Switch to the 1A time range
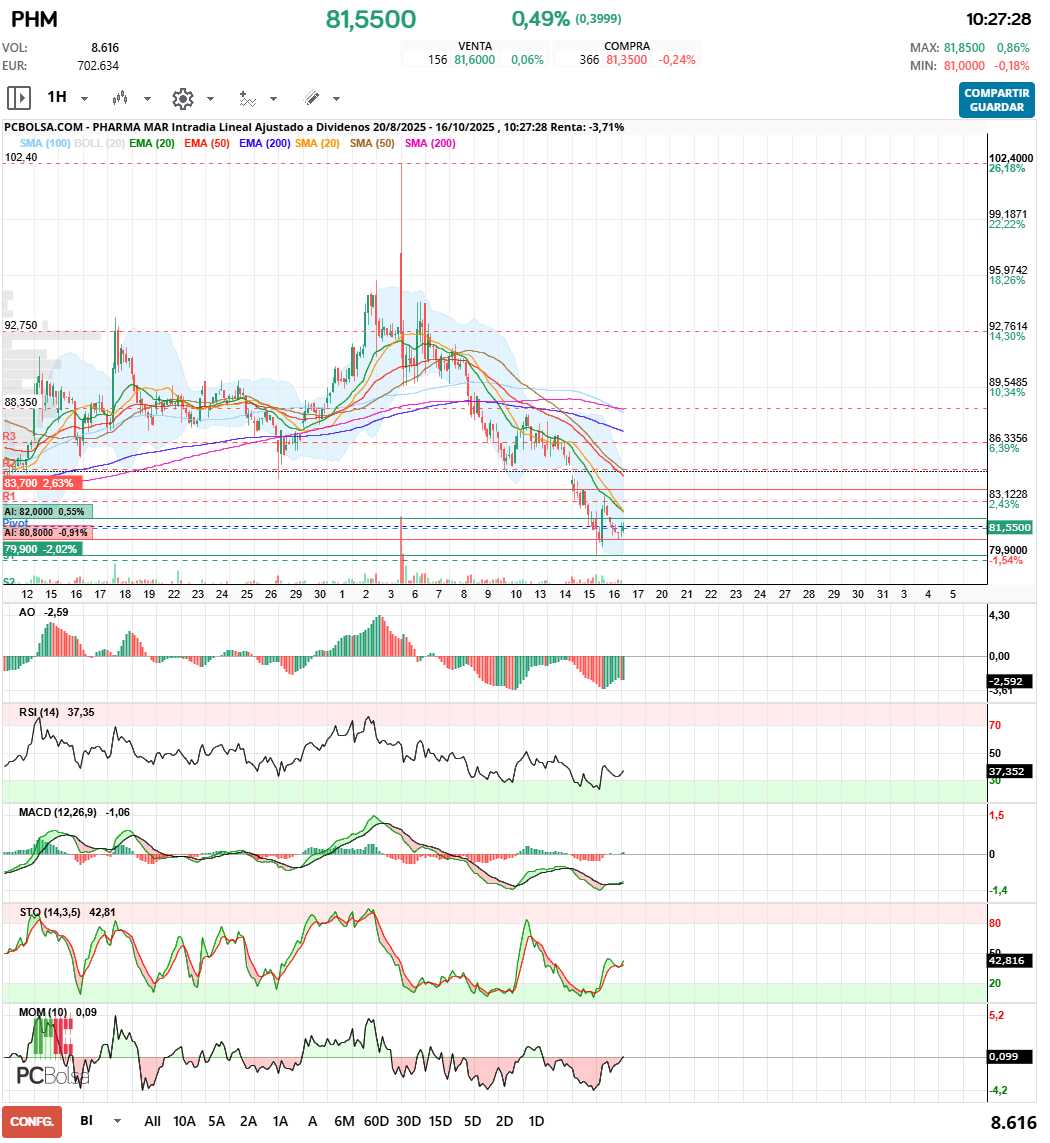The height and width of the screenshot is (1143, 1050). point(281,1122)
